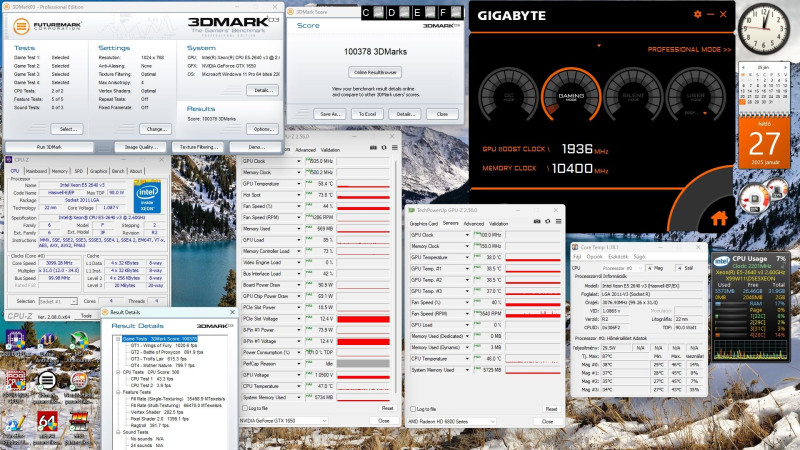Switch to Professional Mode in Gigabyte
Screen dimensions: 800x450
pos(689,49)
